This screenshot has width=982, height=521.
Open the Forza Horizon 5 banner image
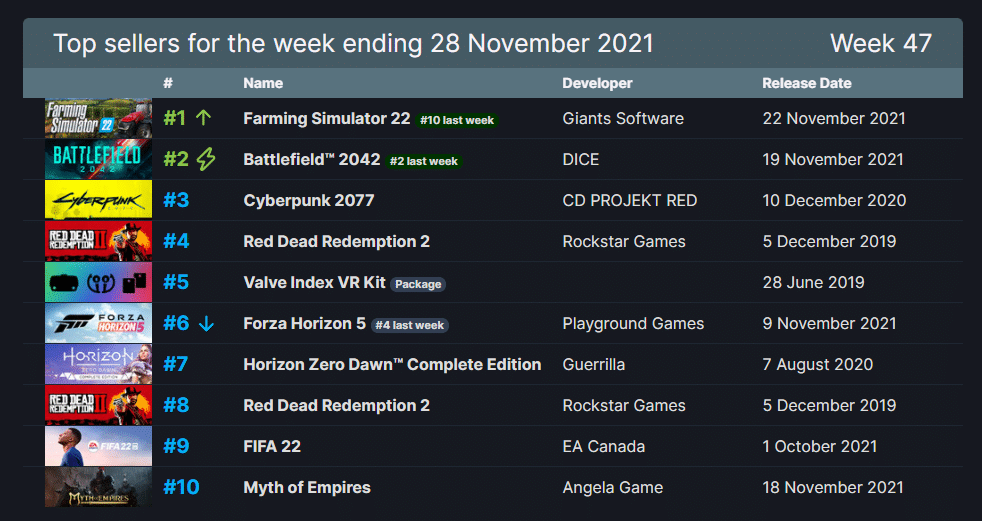tap(98, 323)
